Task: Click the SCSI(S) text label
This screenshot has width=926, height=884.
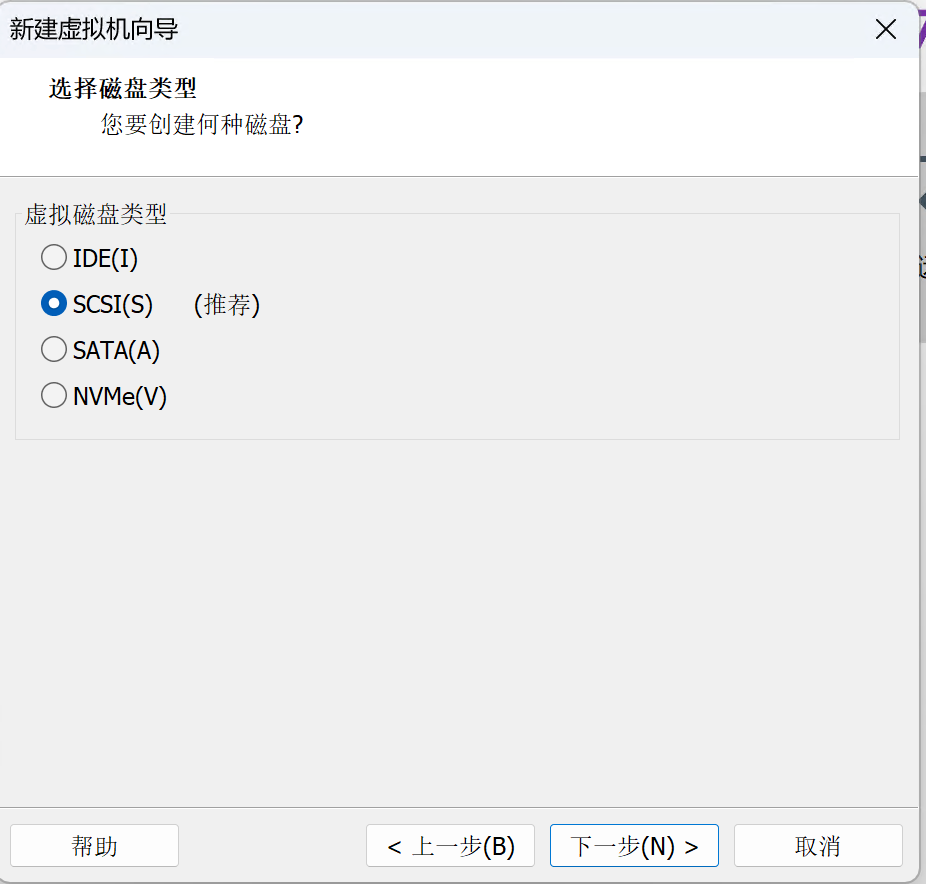Action: (113, 305)
